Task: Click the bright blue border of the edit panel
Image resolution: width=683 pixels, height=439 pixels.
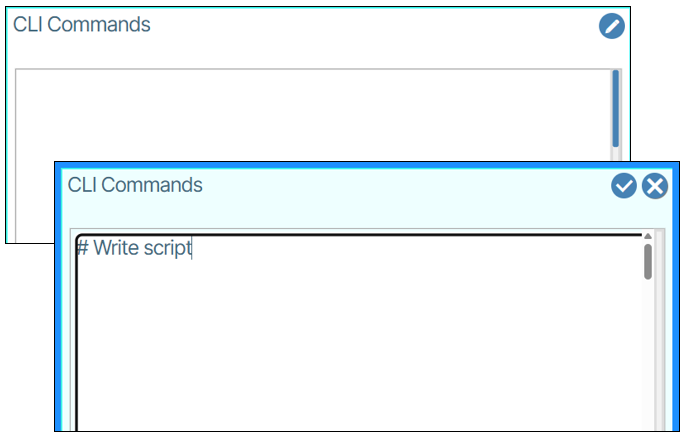Action: 59,300
